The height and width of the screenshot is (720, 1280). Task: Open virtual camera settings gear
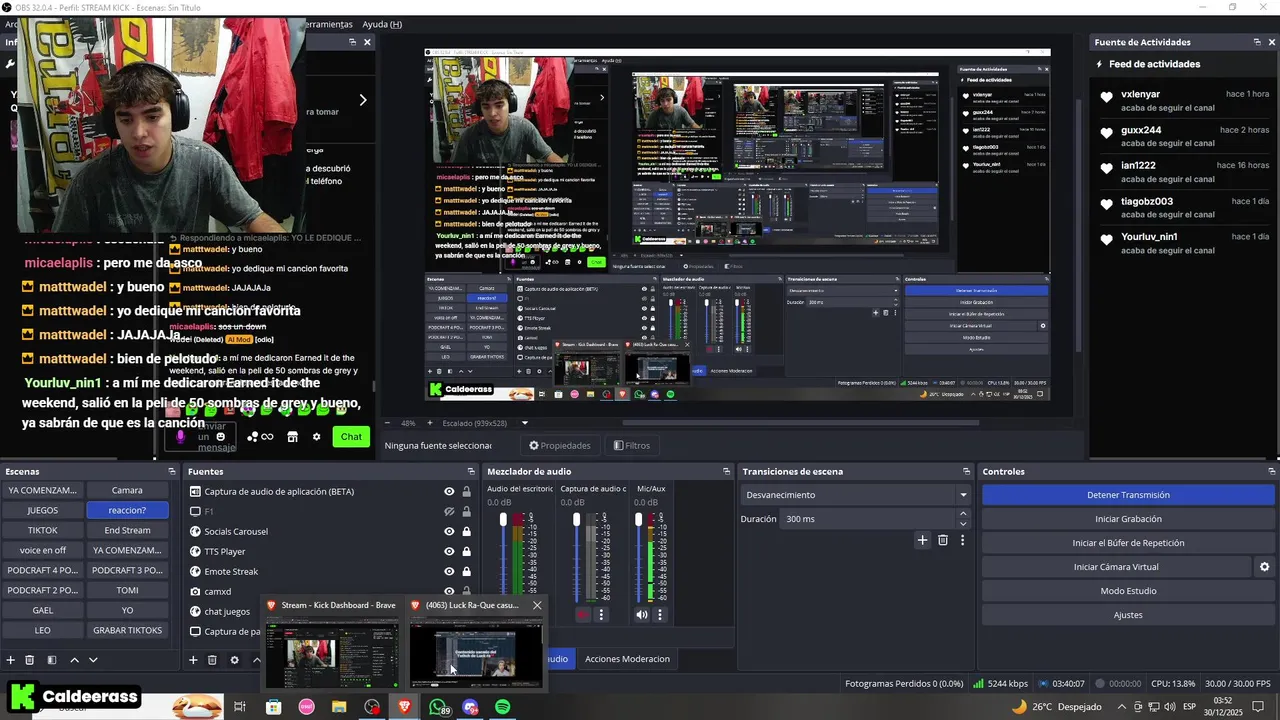pyautogui.click(x=1264, y=567)
